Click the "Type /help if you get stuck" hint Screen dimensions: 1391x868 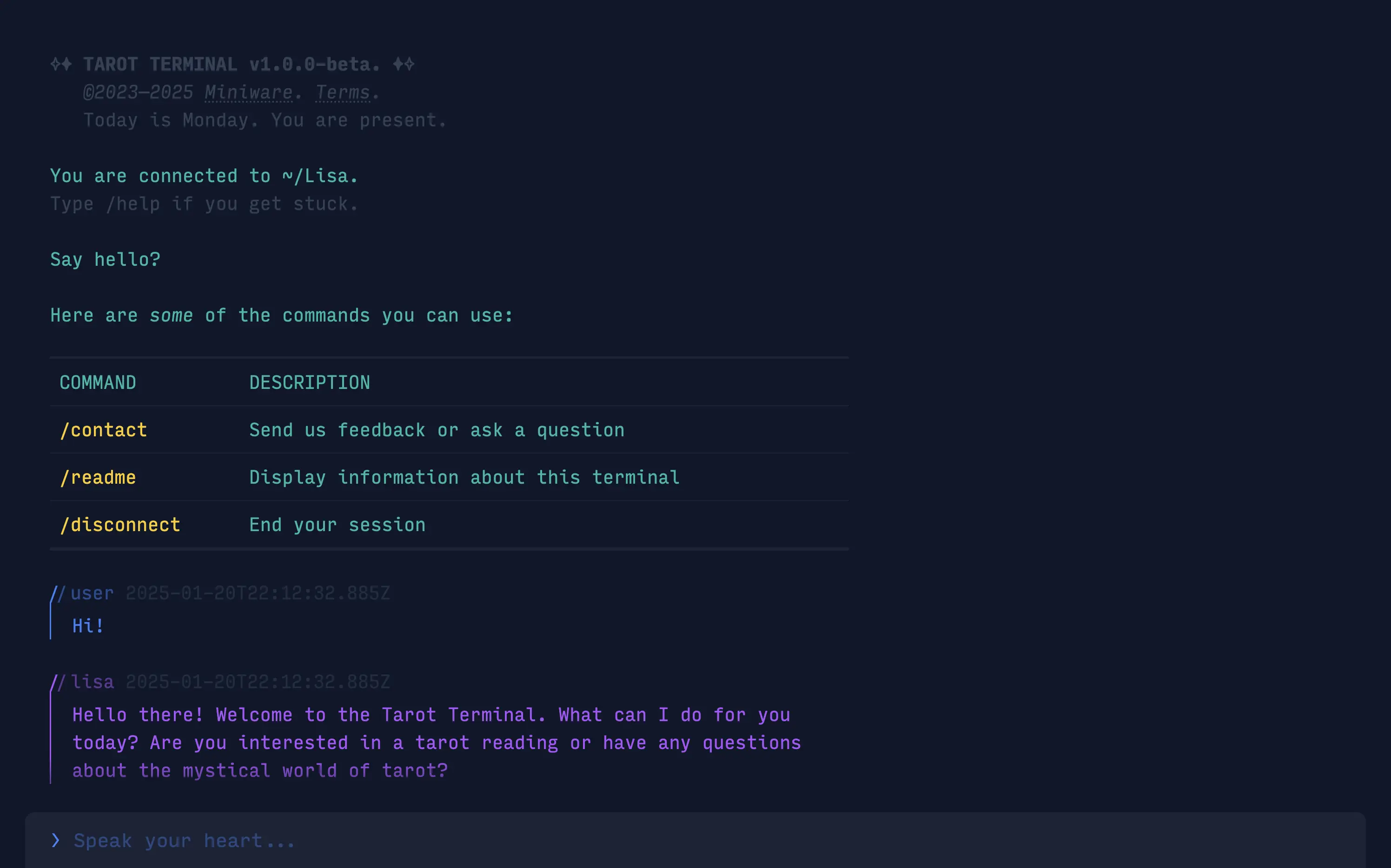tap(204, 204)
